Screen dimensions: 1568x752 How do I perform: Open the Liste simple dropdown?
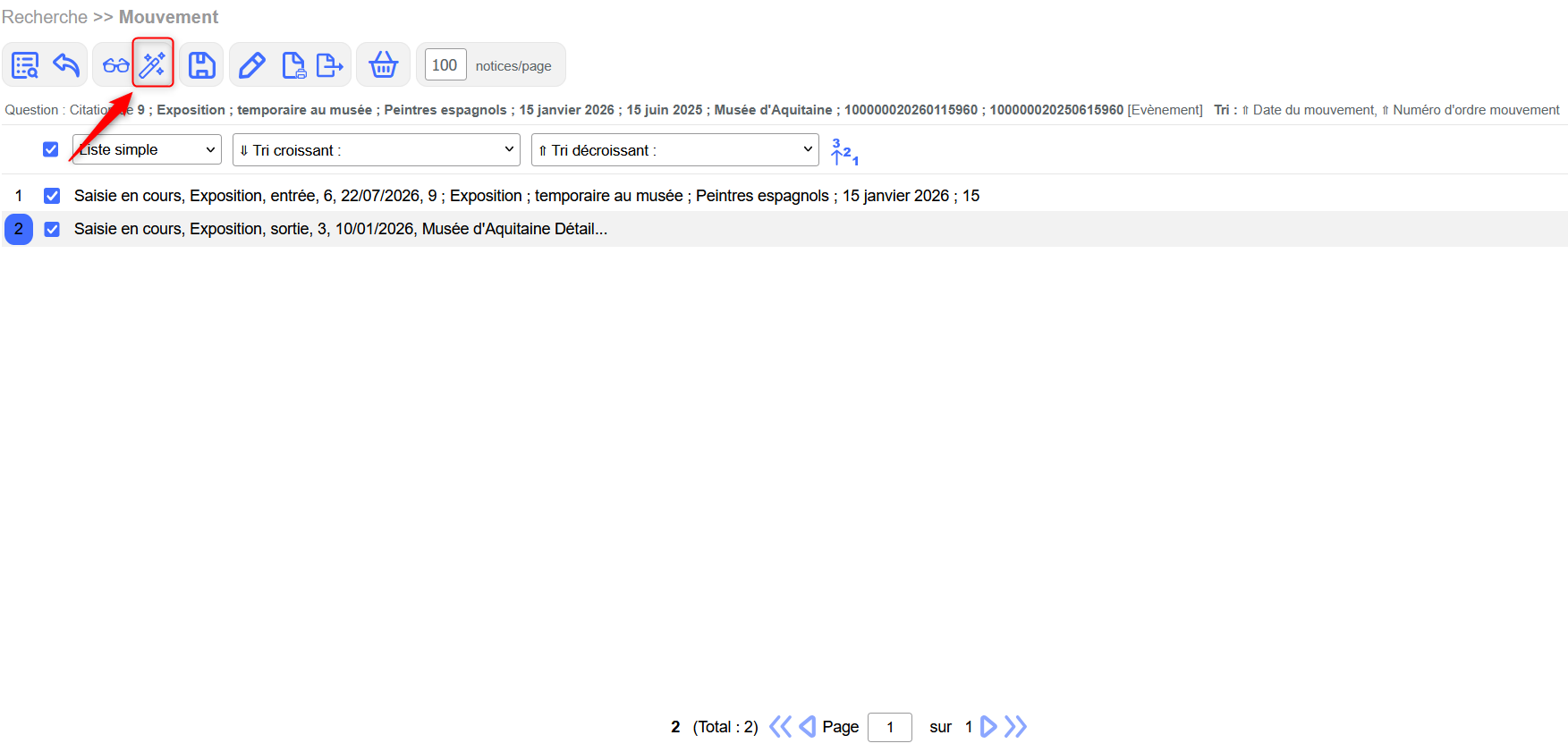(147, 149)
